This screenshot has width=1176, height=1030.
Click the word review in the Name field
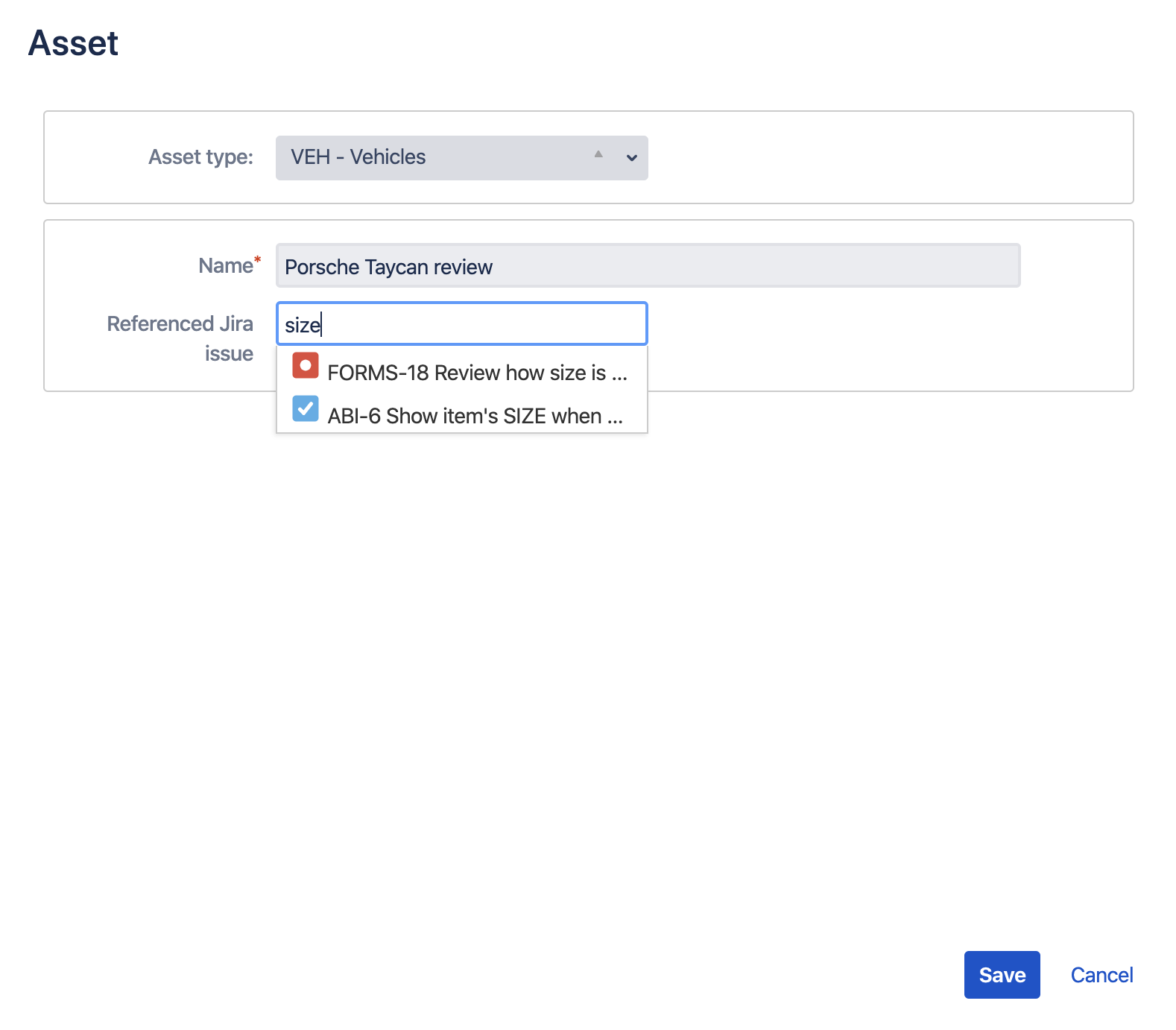(463, 268)
